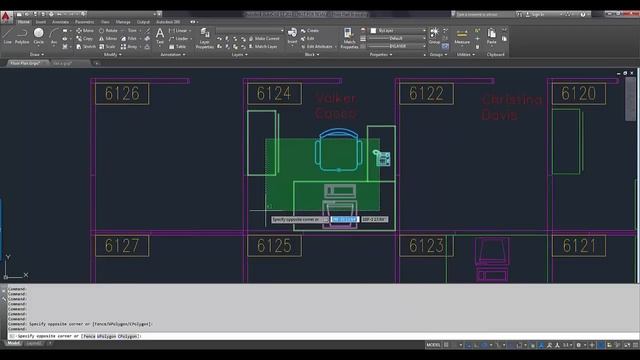Click the Erase tool icon
640x360 pixels.
pos(147,31)
